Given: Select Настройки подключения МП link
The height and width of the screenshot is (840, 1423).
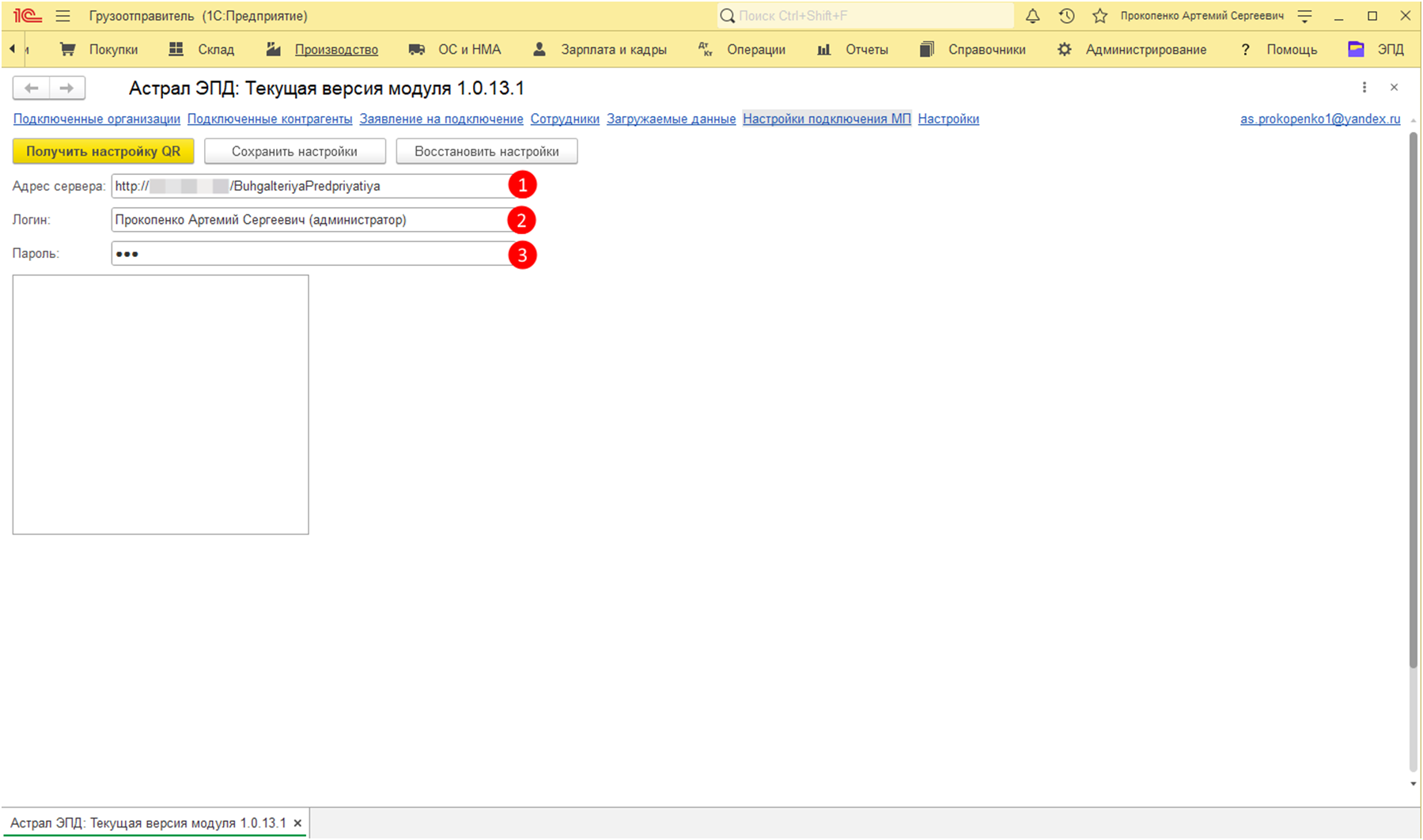Looking at the screenshot, I should coord(827,119).
